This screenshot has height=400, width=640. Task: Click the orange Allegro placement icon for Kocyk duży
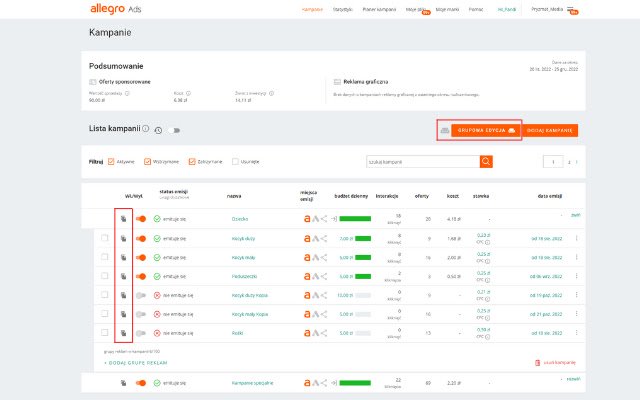pos(307,238)
